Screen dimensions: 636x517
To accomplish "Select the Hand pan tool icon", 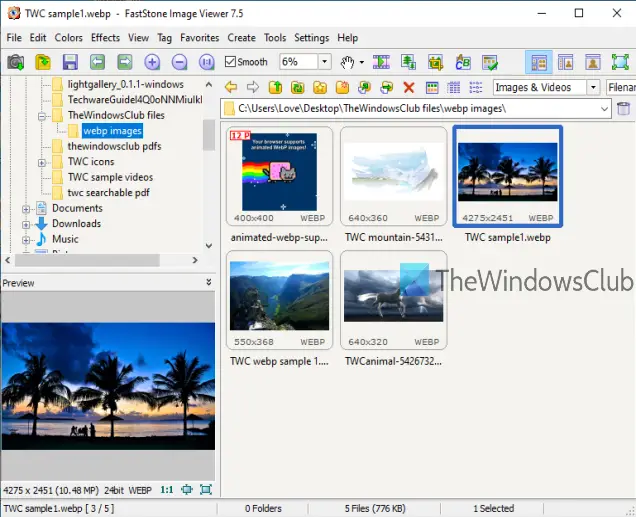I will click(x=347, y=62).
